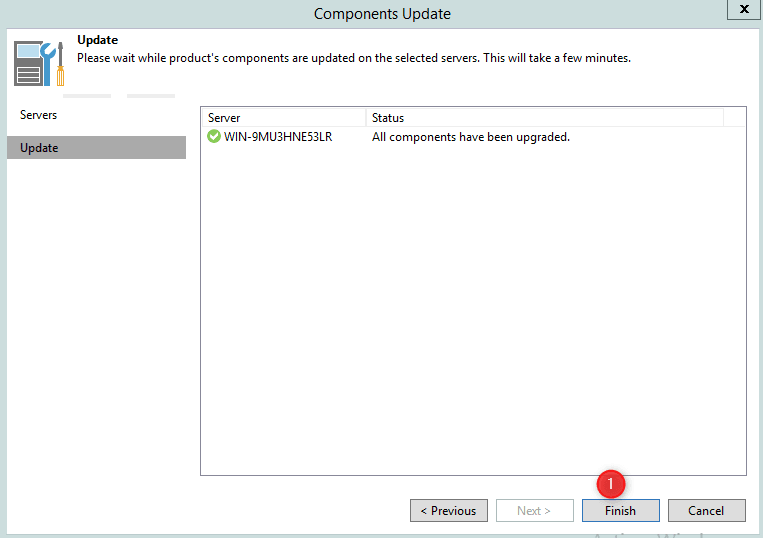The image size is (763, 538).
Task: Click the blank column header right of Status
Action: pyautogui.click(x=734, y=118)
